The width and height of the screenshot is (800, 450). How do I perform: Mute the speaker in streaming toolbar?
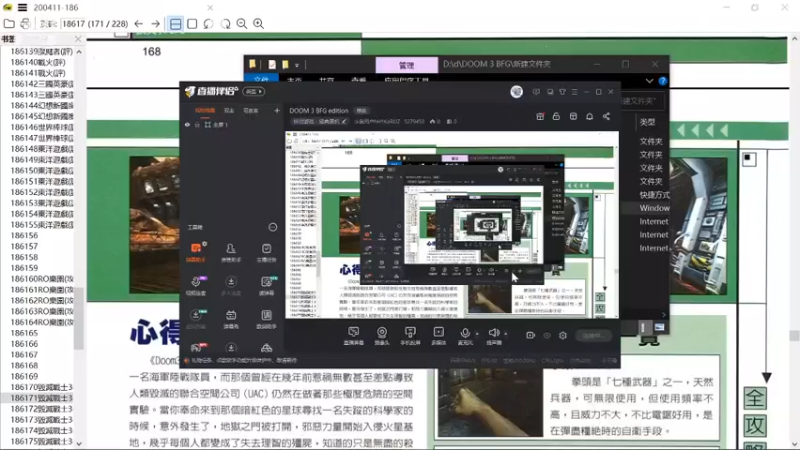[x=493, y=335]
